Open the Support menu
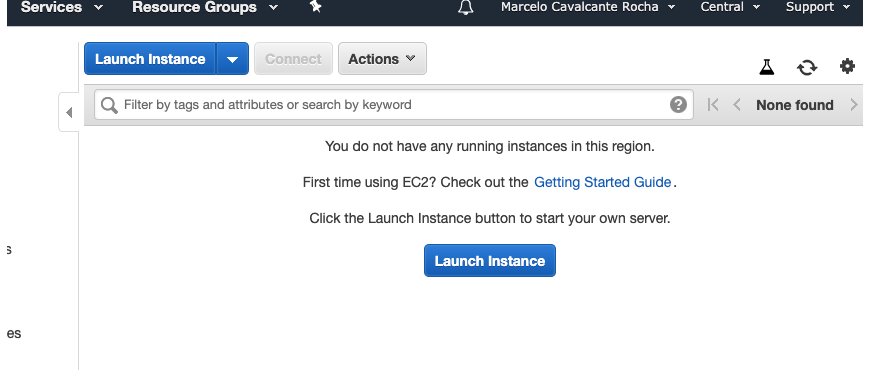870x370 pixels. [x=818, y=7]
